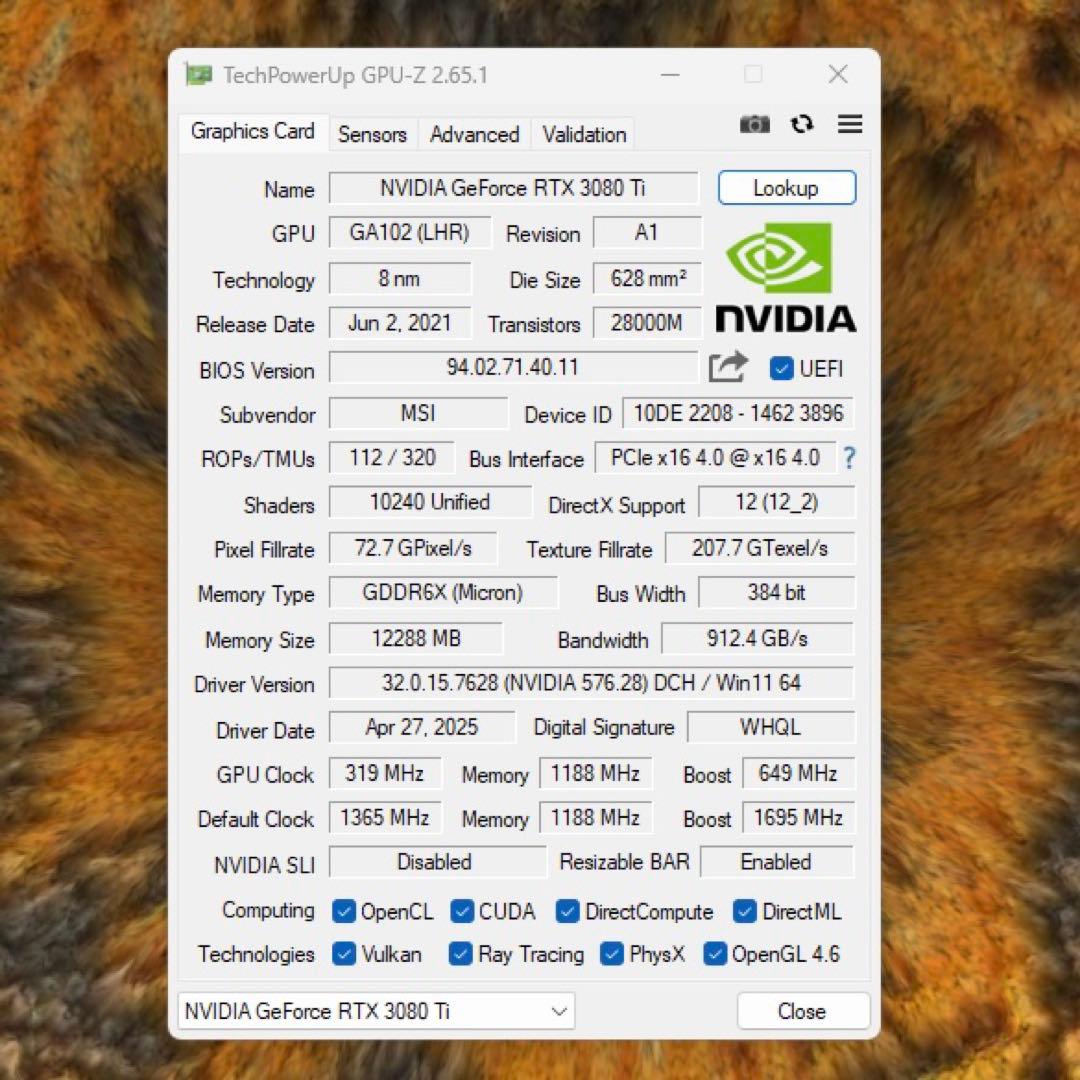
Task: Select the GPU Clock value field
Action: pos(385,773)
